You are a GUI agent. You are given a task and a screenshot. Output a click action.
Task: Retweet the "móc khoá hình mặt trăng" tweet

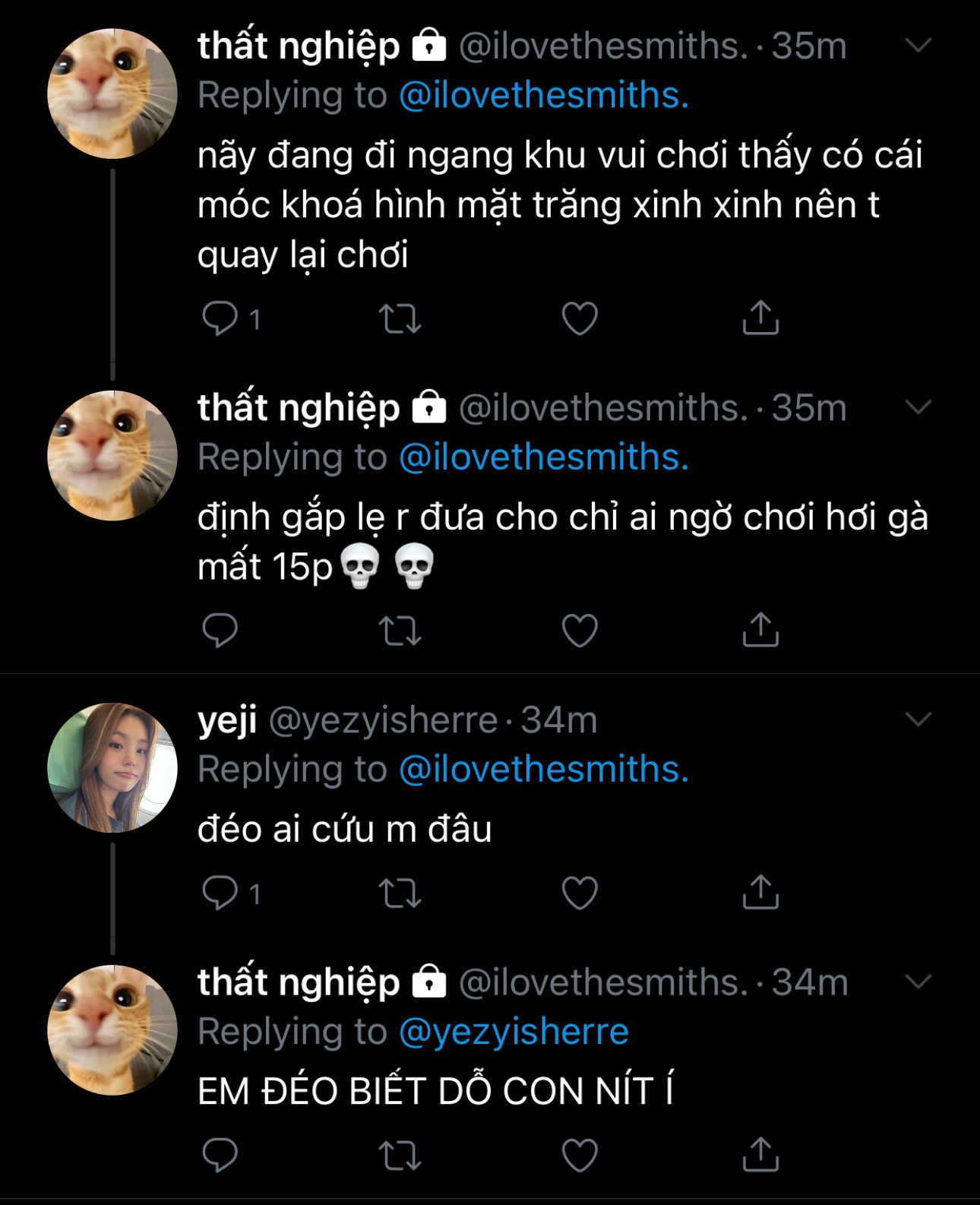[400, 318]
